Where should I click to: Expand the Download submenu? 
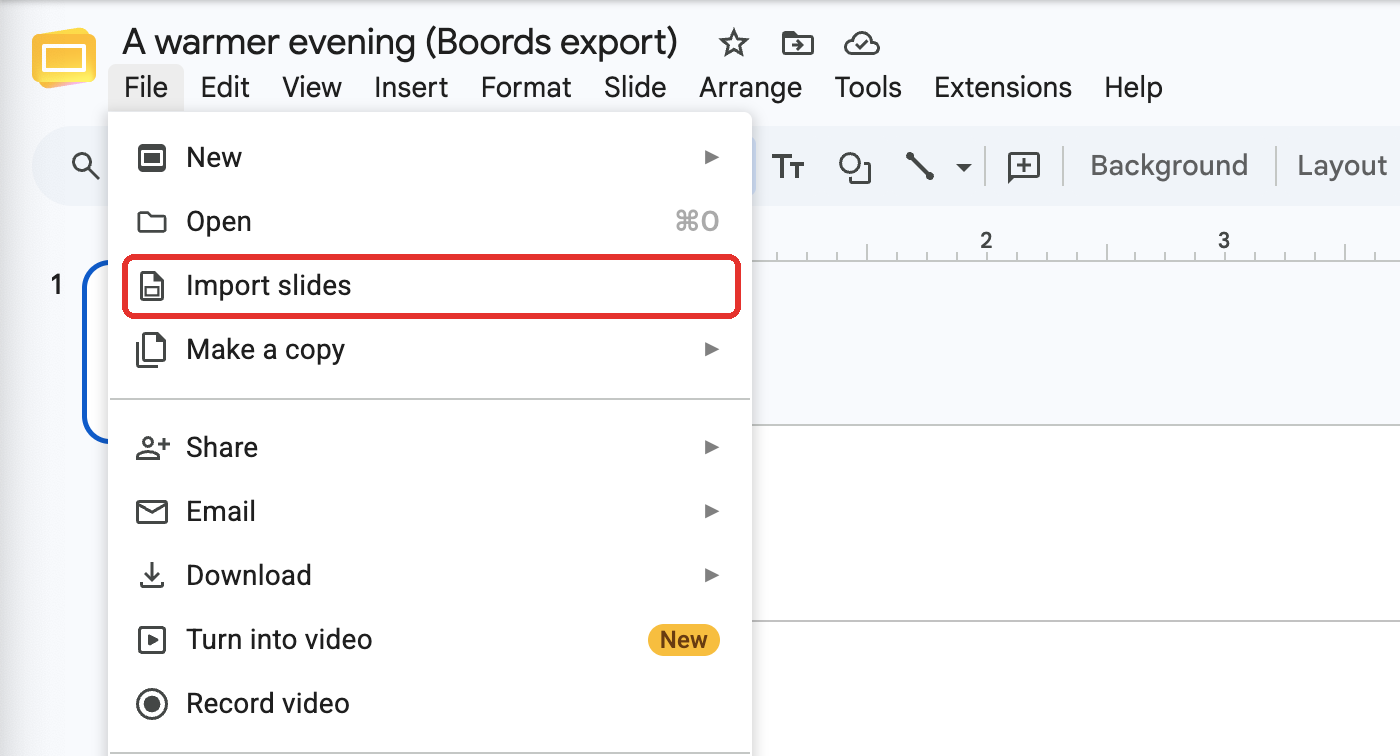(x=430, y=575)
